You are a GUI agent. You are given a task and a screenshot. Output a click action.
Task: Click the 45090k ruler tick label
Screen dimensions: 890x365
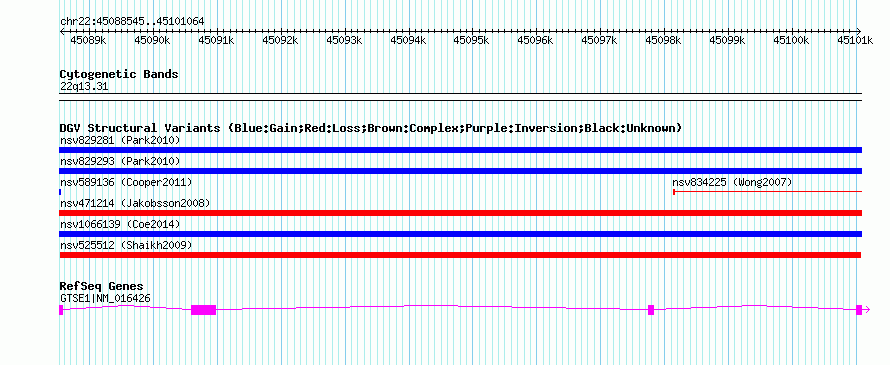(x=152, y=40)
